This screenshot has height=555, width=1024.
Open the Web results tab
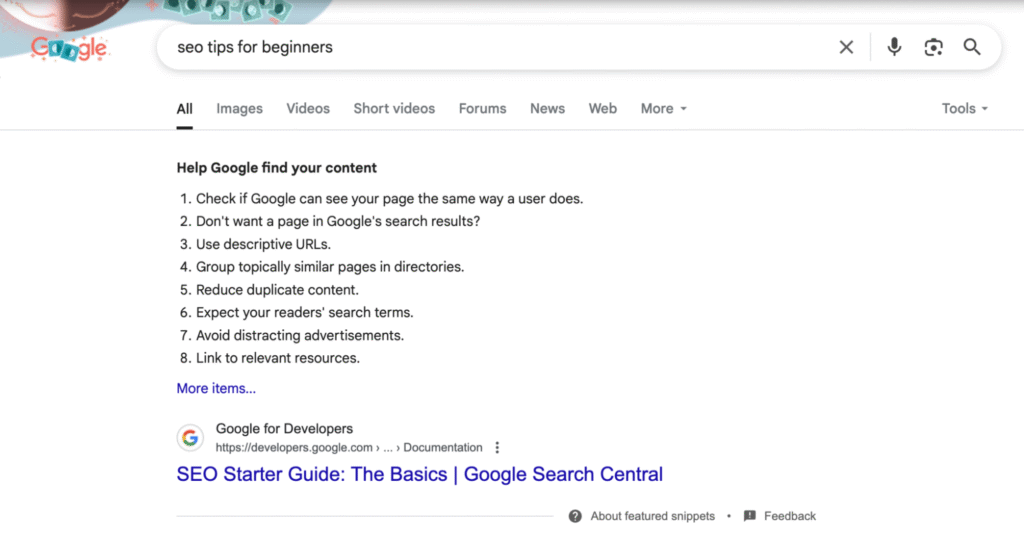click(x=602, y=109)
